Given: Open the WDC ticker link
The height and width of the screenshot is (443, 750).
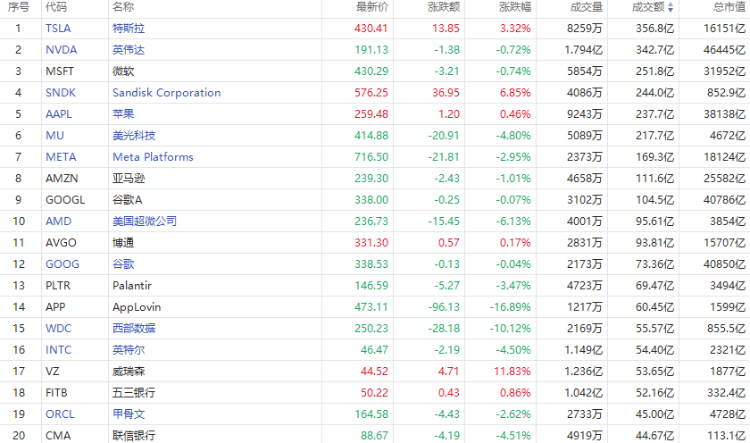Looking at the screenshot, I should coord(58,328).
